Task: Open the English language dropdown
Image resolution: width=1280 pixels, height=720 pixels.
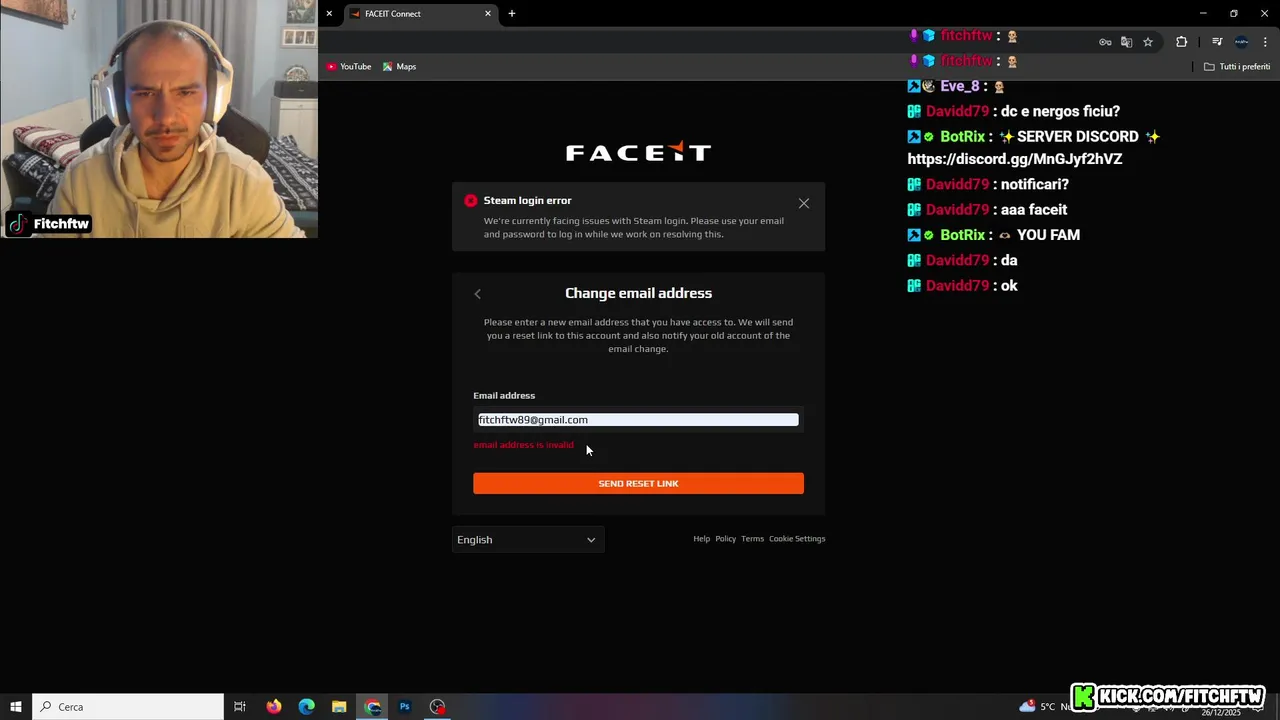Action: click(x=528, y=540)
